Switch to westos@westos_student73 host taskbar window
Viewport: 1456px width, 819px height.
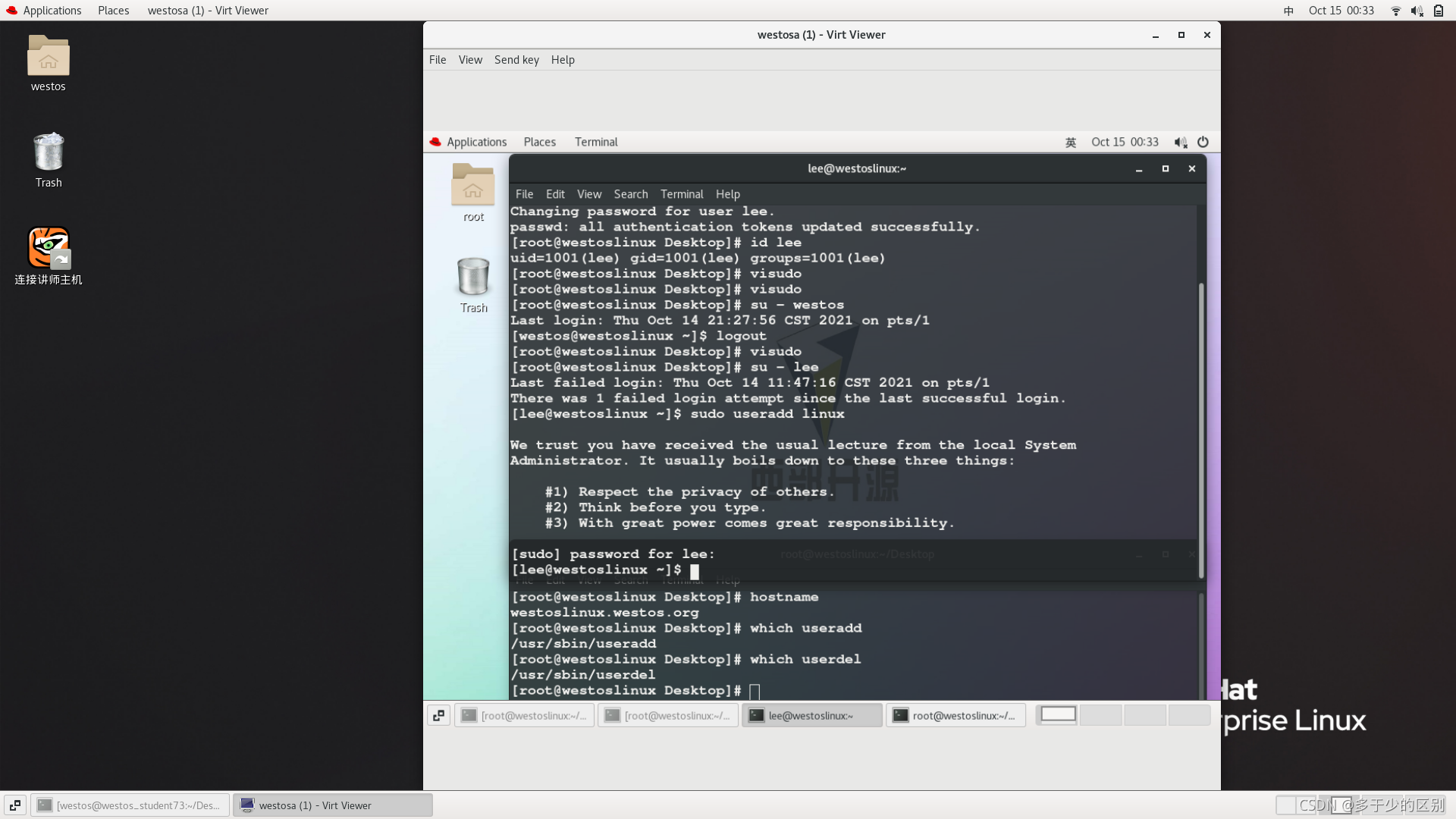coord(130,805)
